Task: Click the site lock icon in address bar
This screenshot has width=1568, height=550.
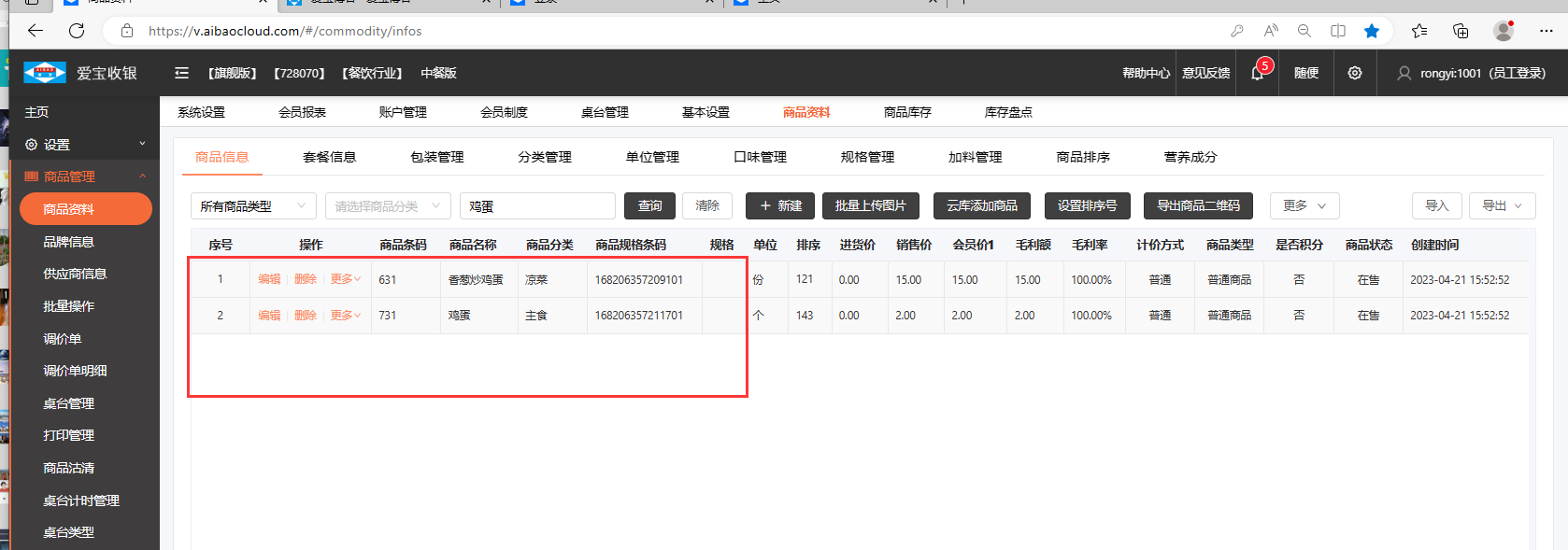Action: [127, 31]
